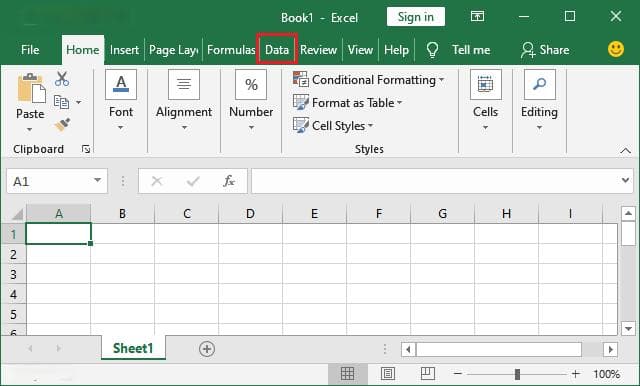Image resolution: width=640 pixels, height=386 pixels.
Task: Click the Enter checkmark in formula bar
Action: coord(193,181)
